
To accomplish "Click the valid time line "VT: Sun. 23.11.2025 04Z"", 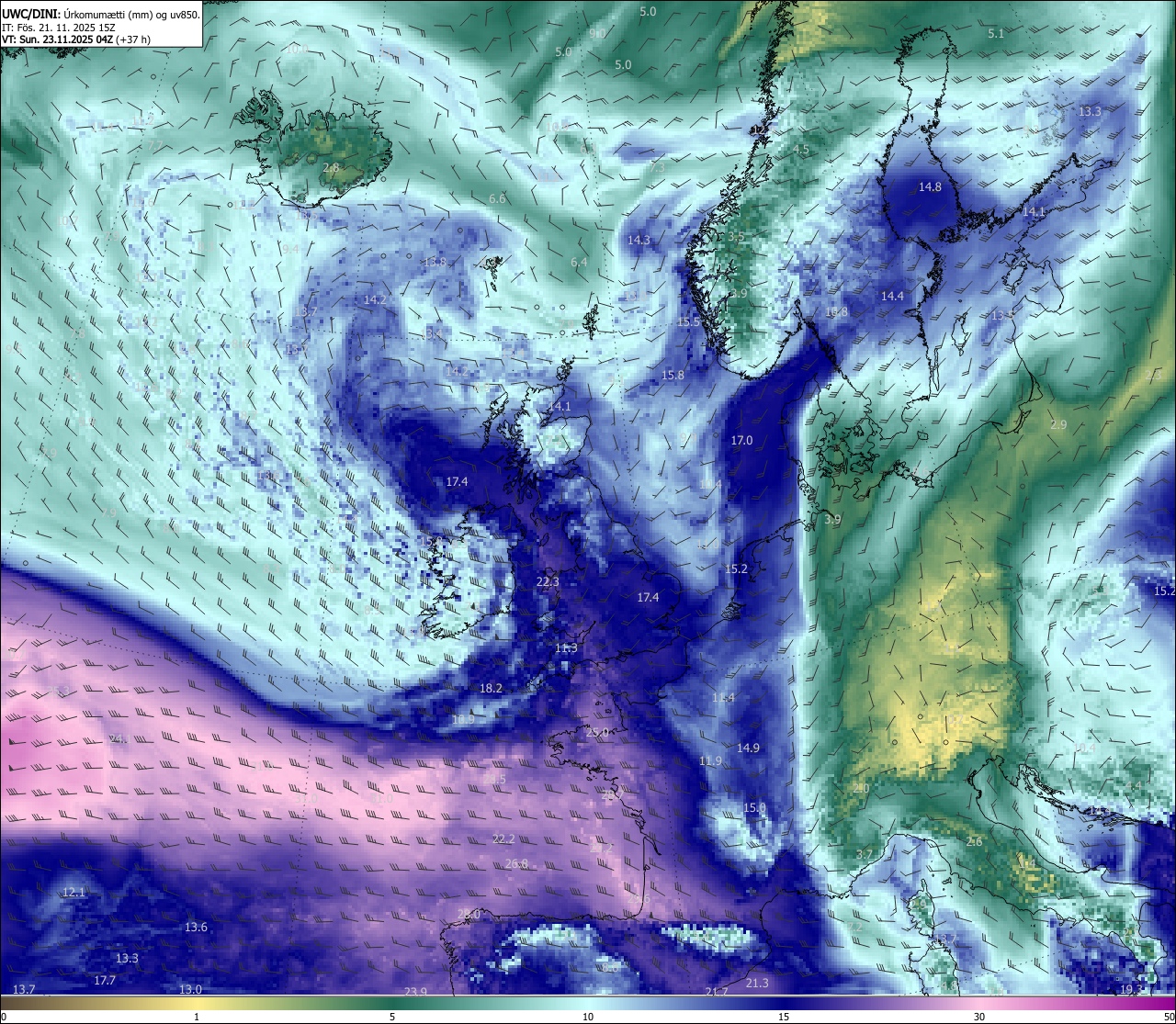I will (57, 39).
